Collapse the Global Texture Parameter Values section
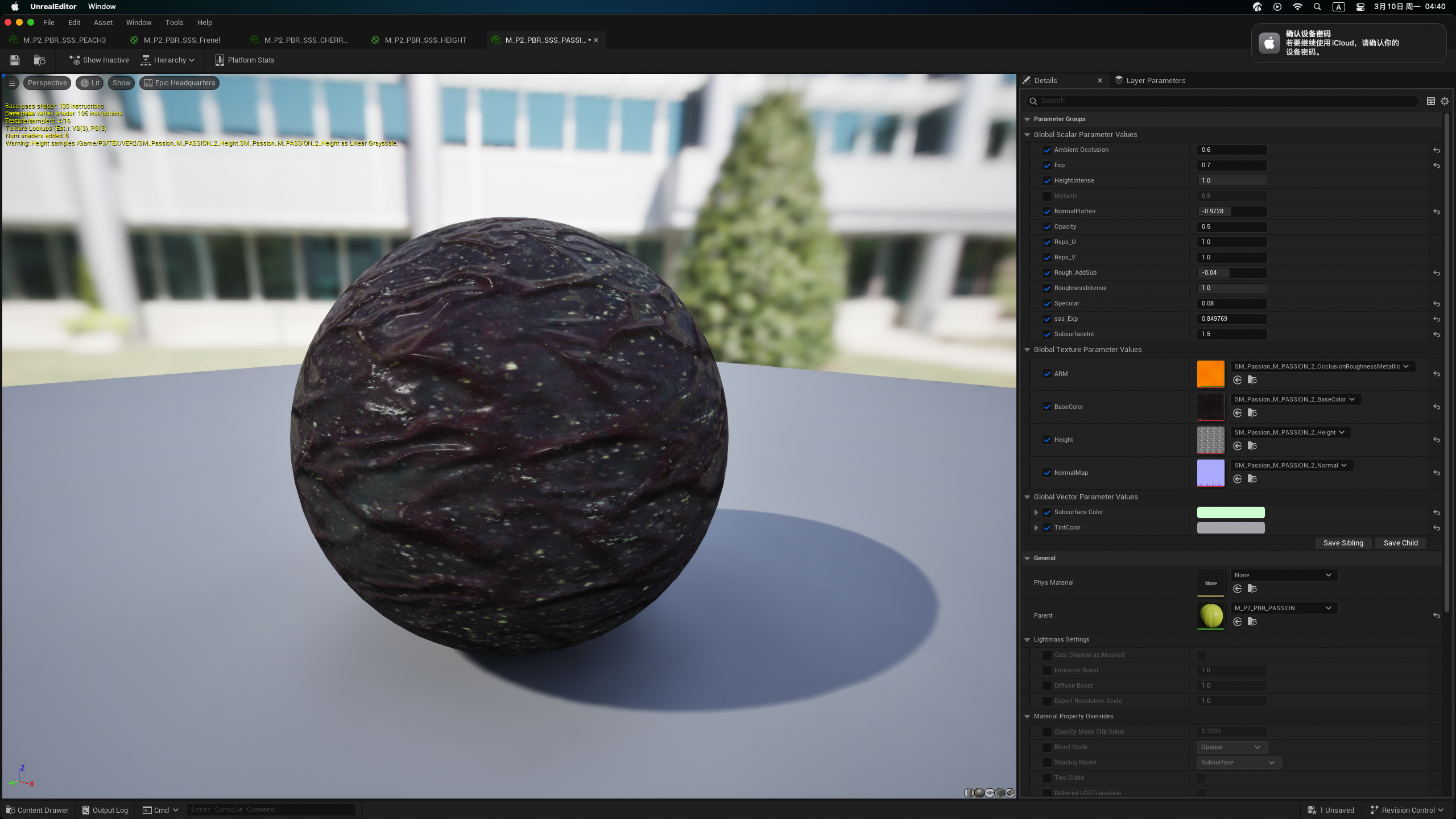 coord(1027,350)
